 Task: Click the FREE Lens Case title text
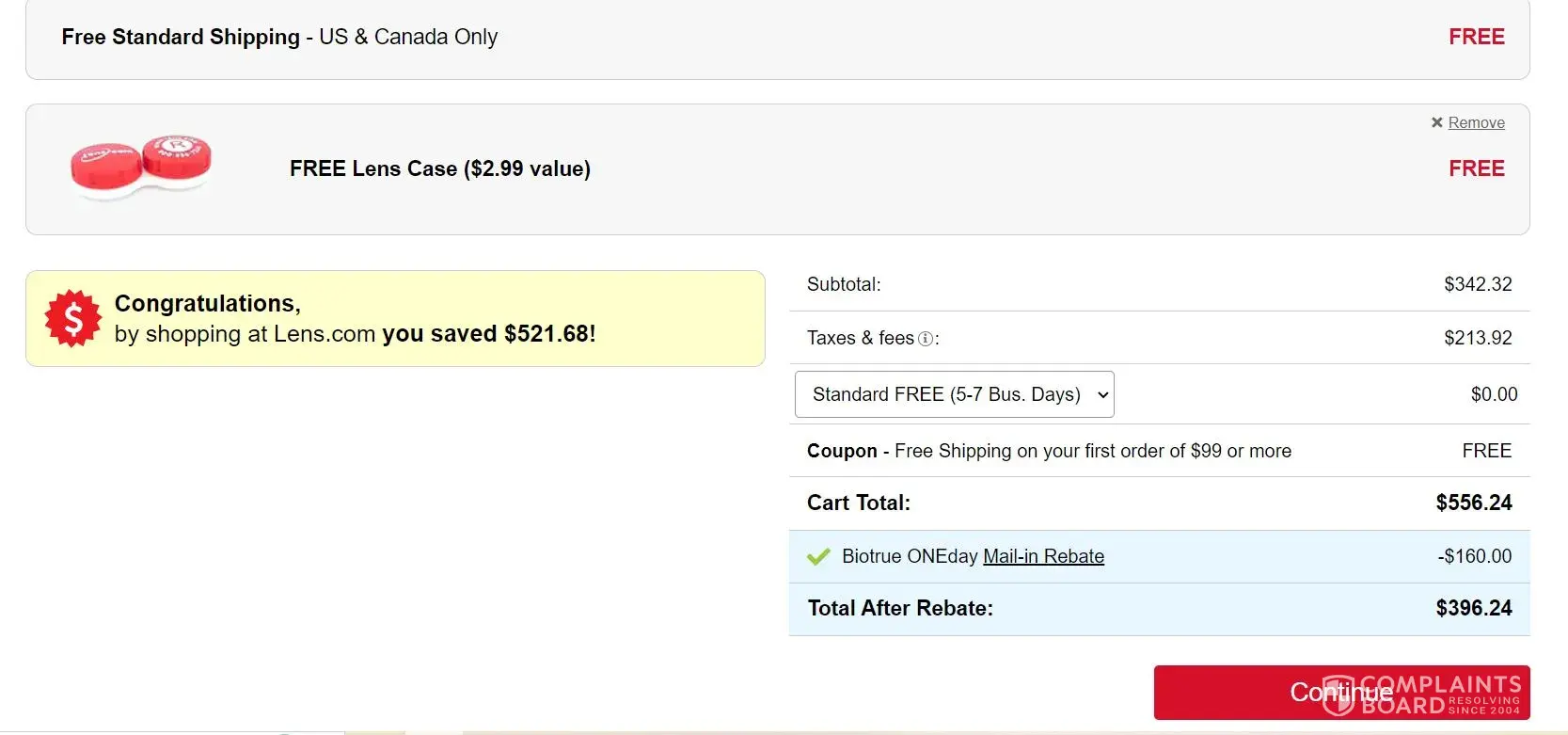tap(439, 168)
